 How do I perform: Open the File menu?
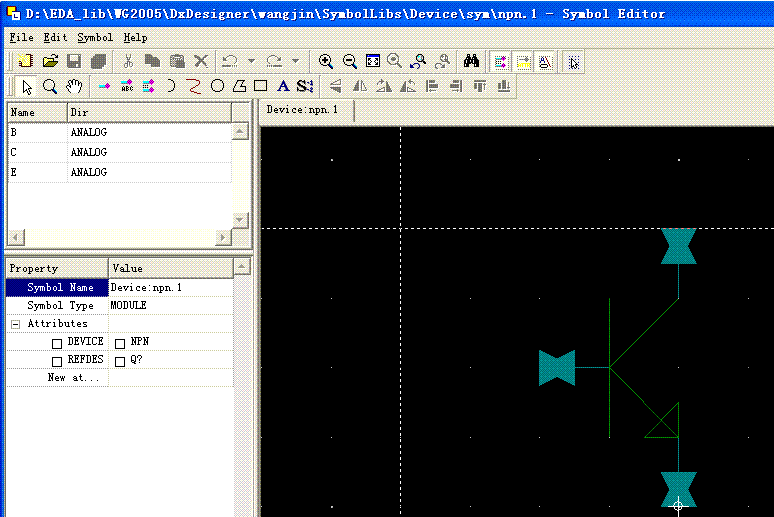click(21, 38)
